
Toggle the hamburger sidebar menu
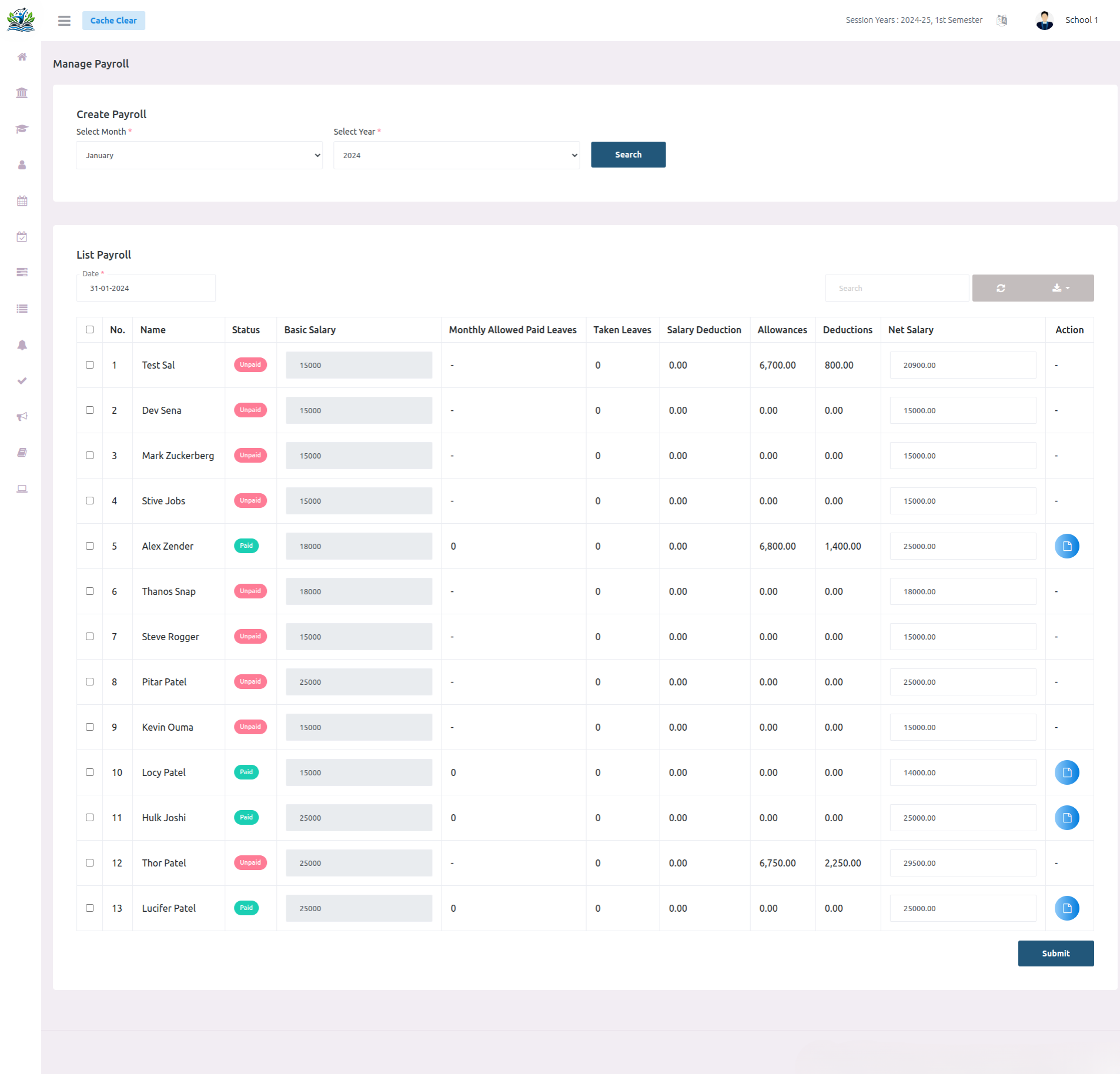(64, 21)
